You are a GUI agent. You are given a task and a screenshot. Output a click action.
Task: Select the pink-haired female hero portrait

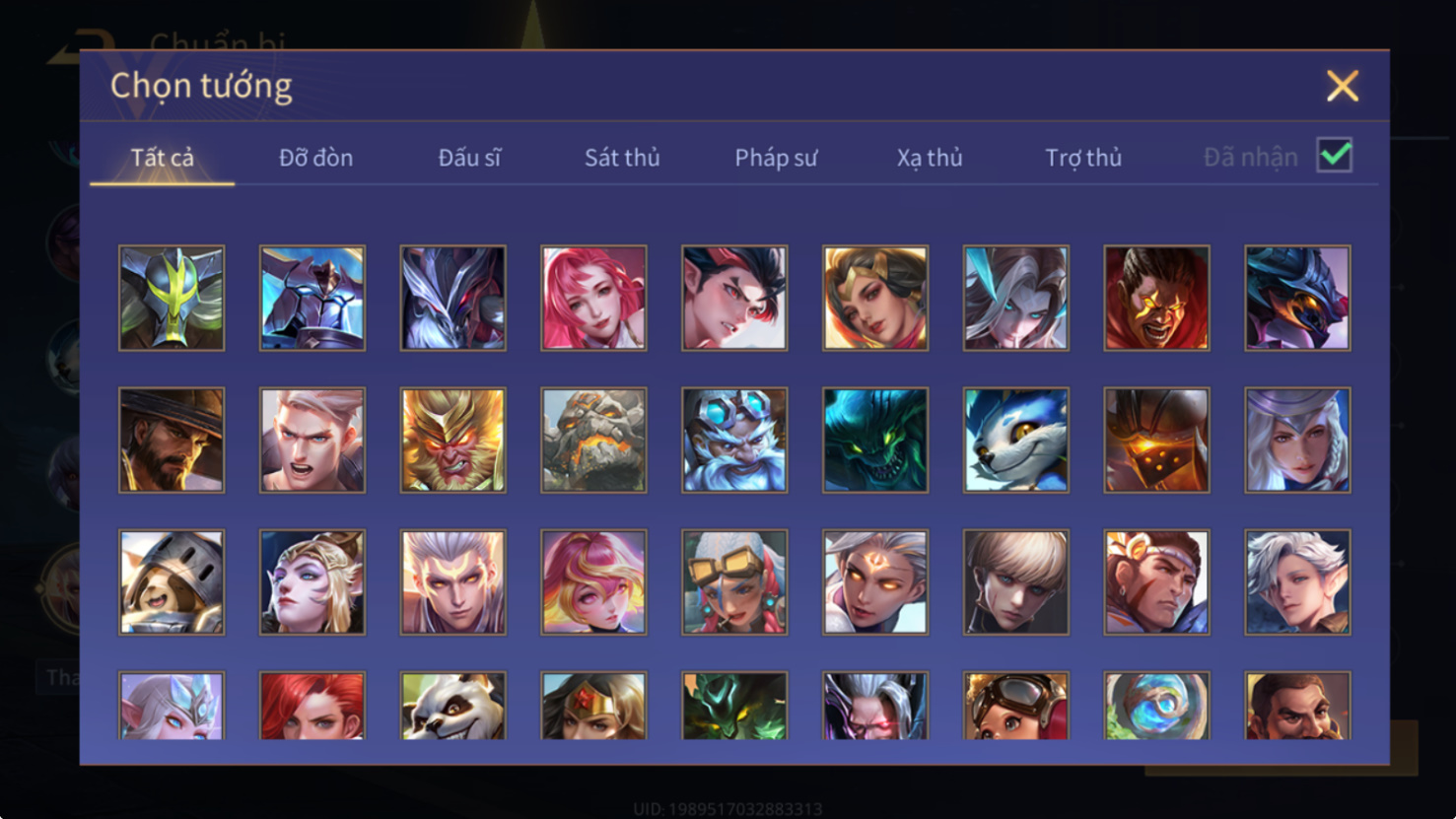tap(593, 298)
